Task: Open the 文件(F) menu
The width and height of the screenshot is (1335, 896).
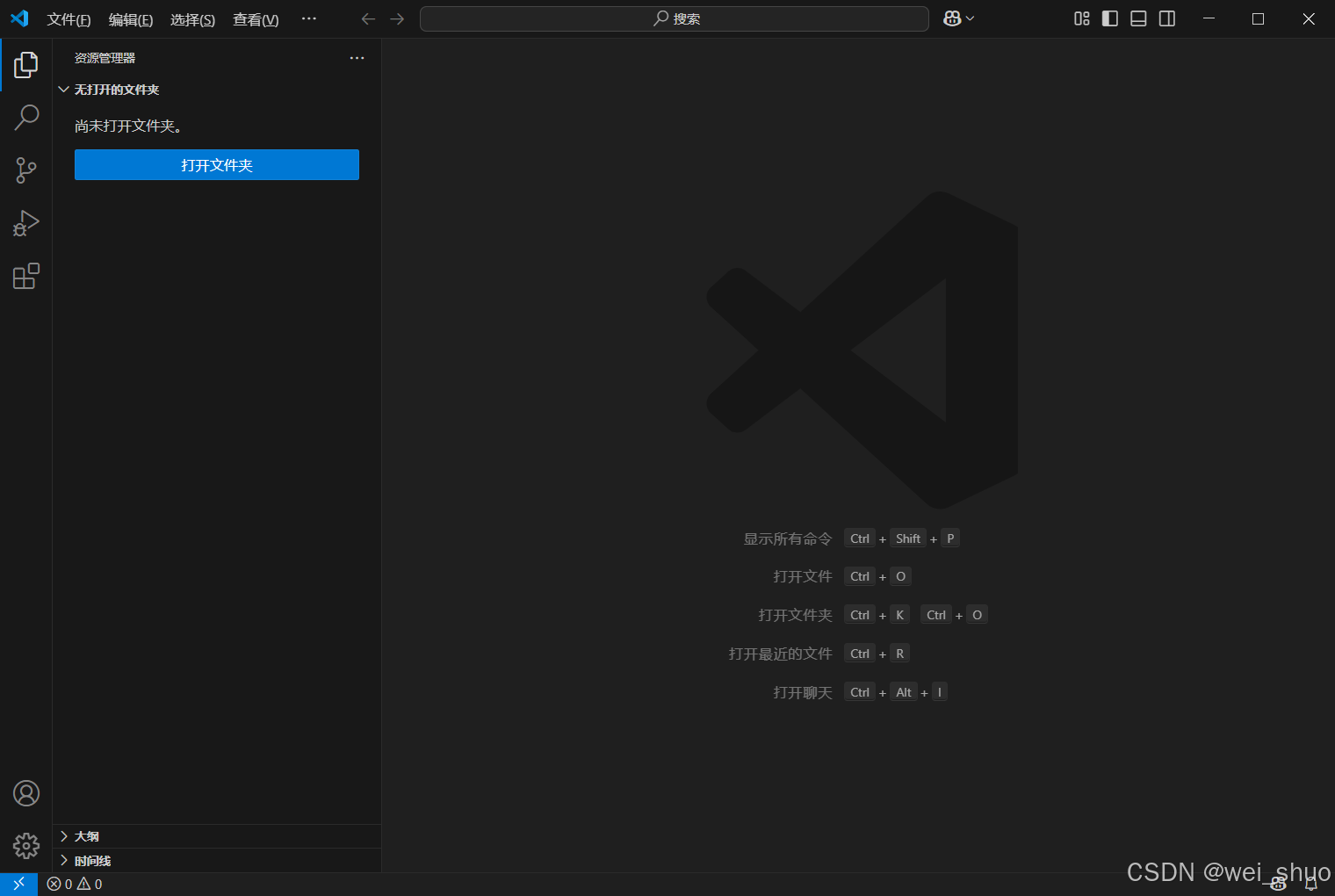Action: [x=69, y=19]
